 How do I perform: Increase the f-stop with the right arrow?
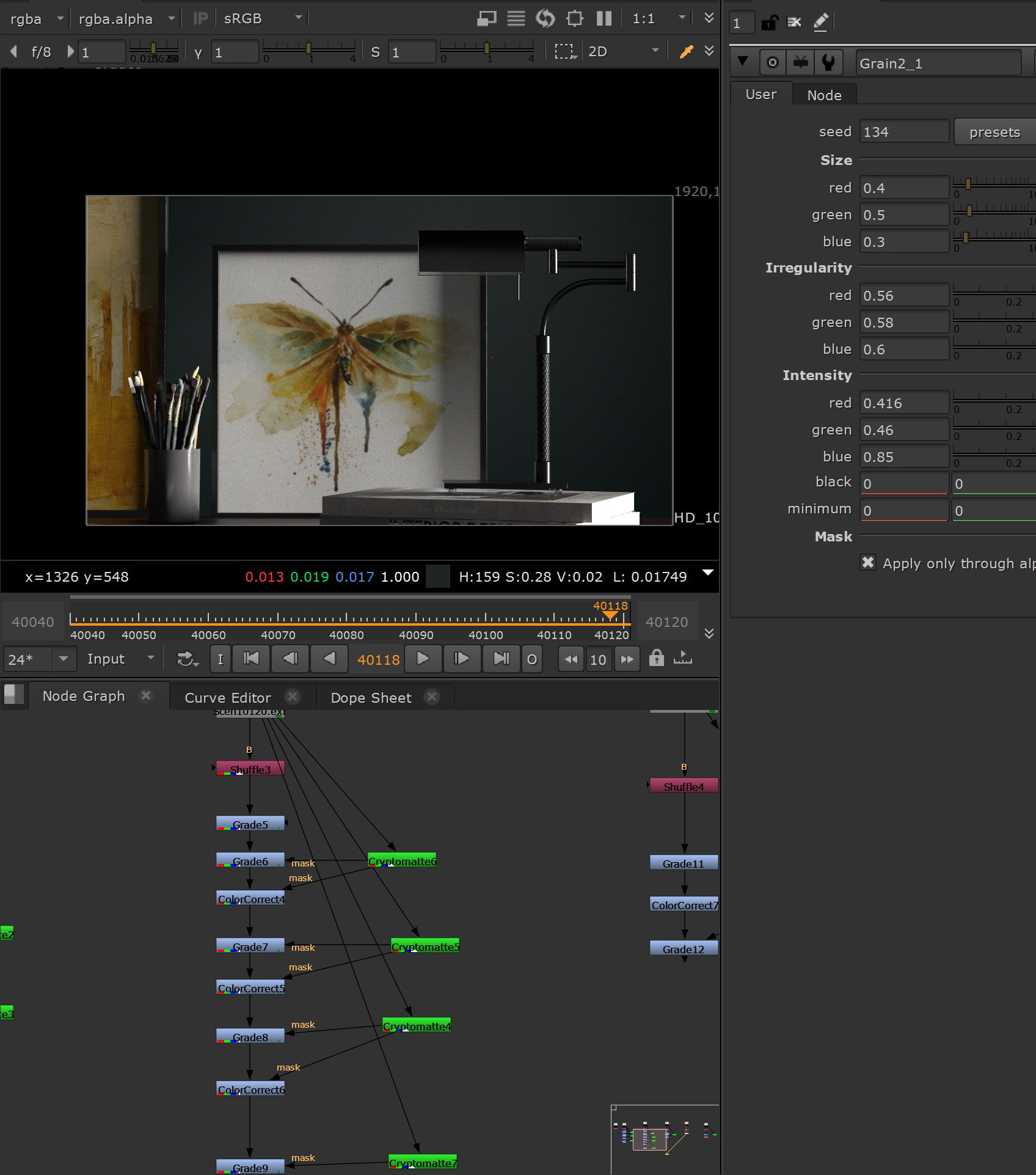coord(70,51)
